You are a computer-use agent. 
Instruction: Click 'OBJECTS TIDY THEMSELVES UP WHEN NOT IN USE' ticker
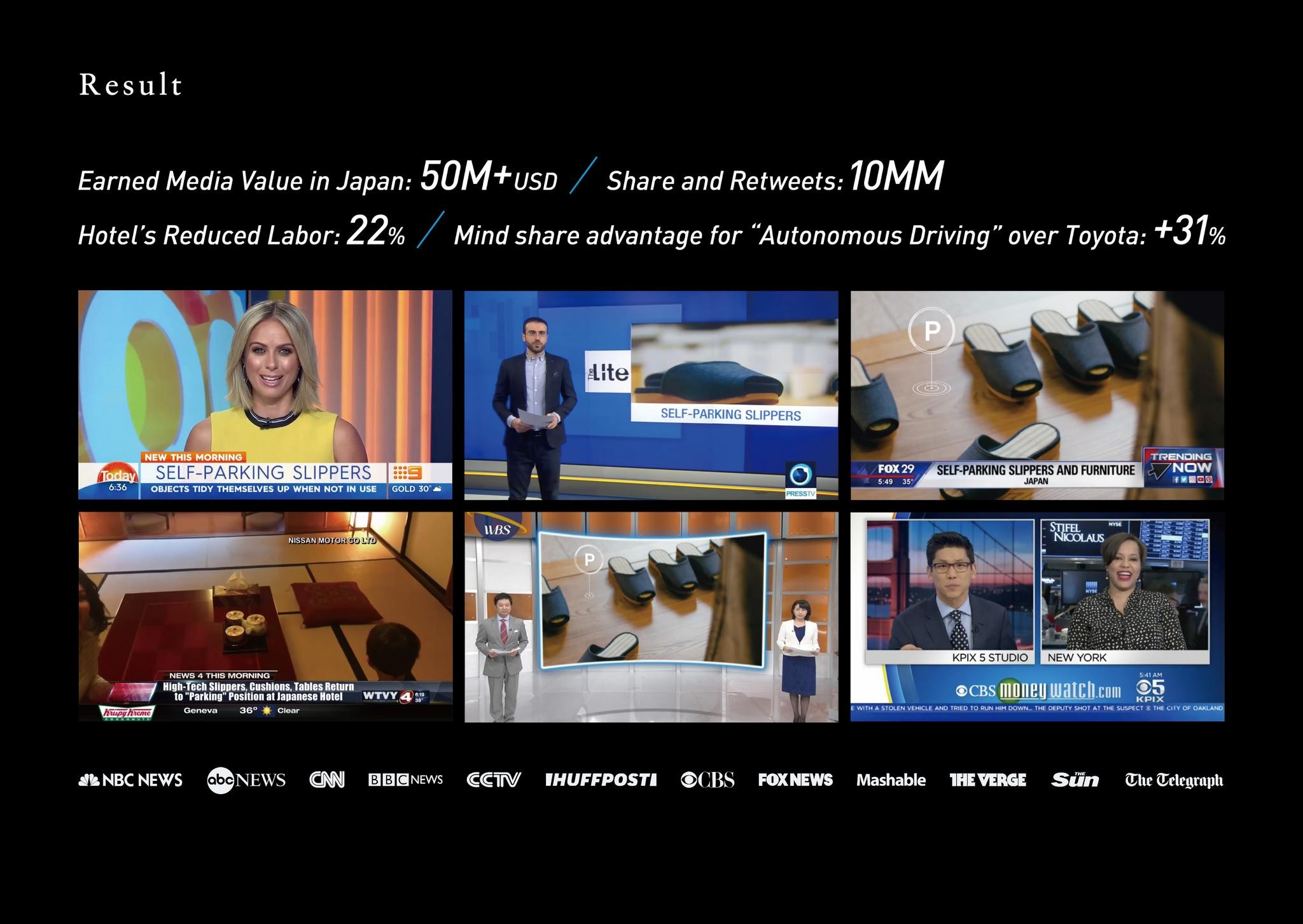coord(263,489)
